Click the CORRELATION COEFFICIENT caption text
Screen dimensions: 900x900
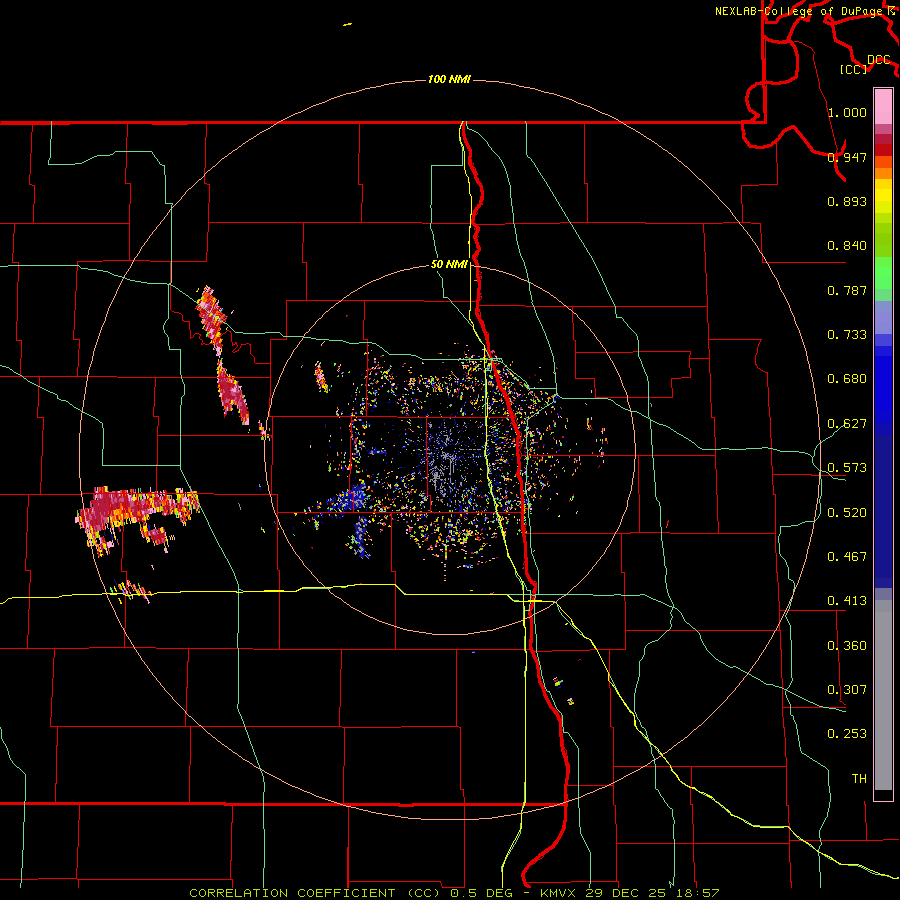click(292, 893)
